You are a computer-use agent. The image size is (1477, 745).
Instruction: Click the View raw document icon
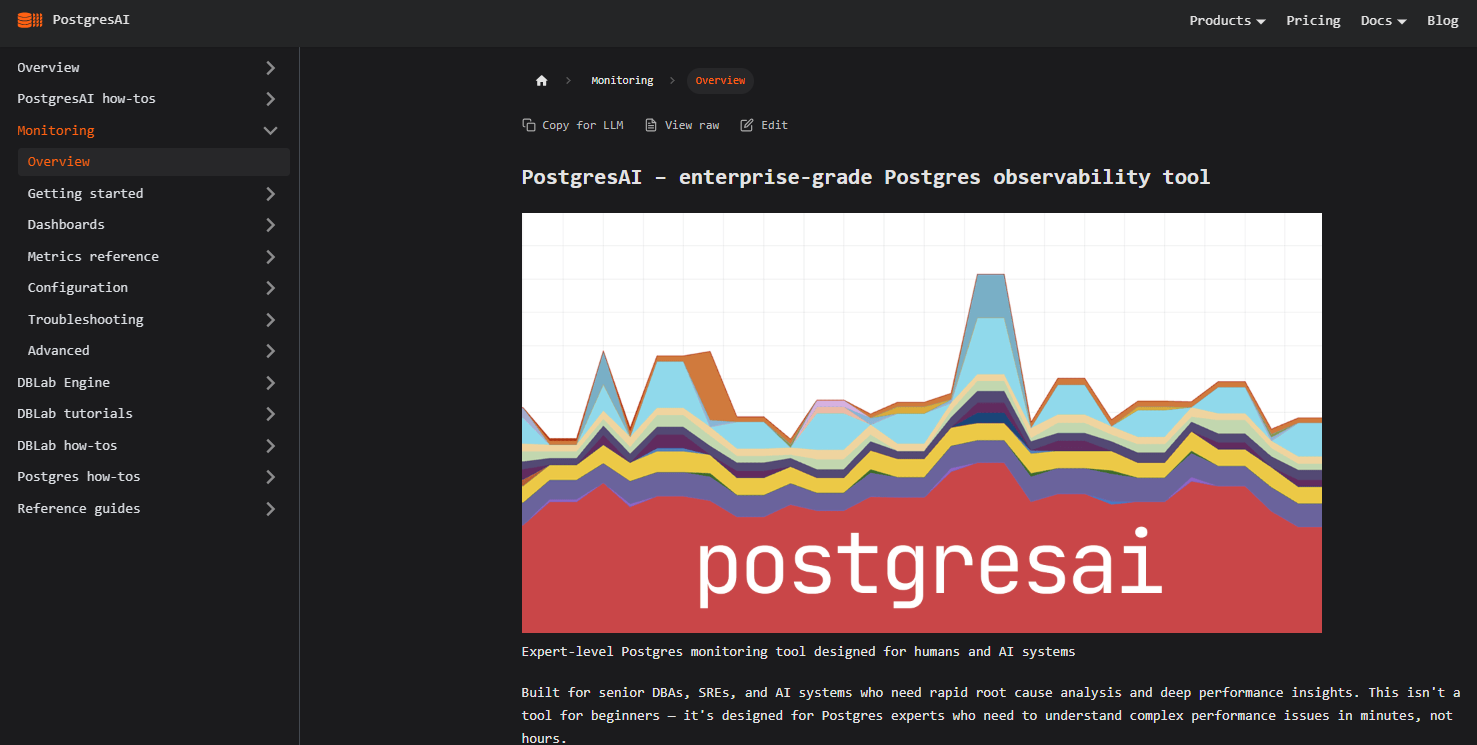[x=651, y=125]
